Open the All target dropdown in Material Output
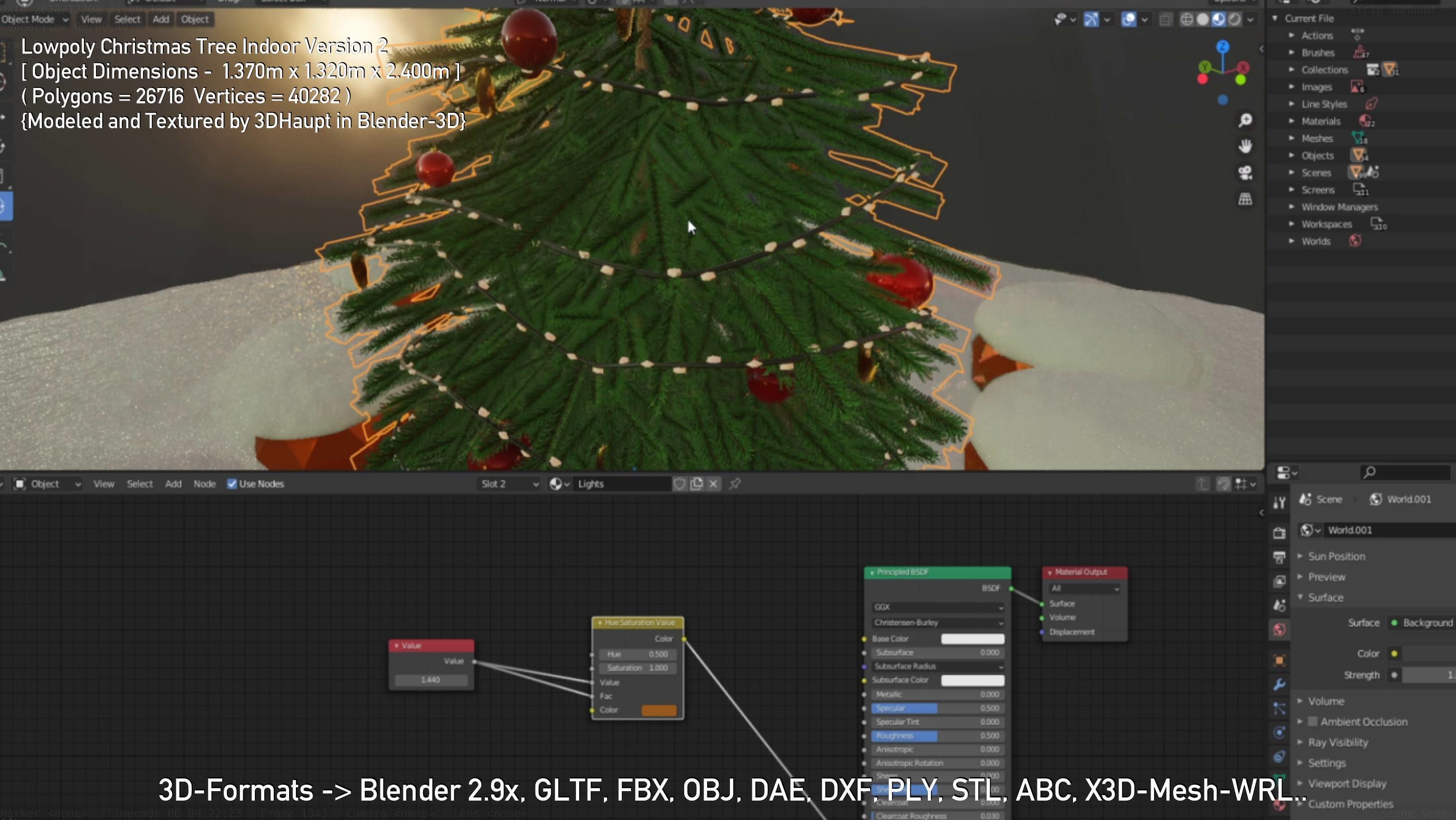The image size is (1456, 820). (1085, 588)
